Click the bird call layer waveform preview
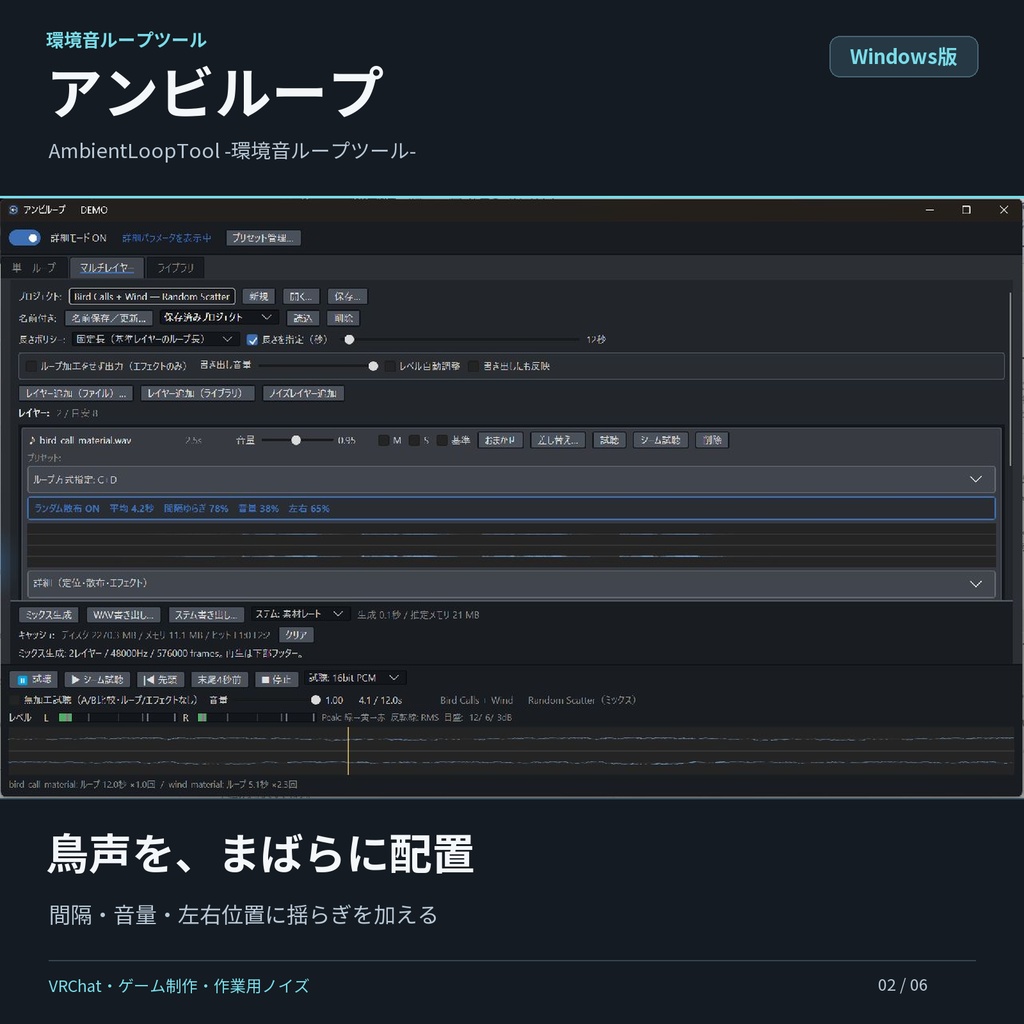 point(511,545)
